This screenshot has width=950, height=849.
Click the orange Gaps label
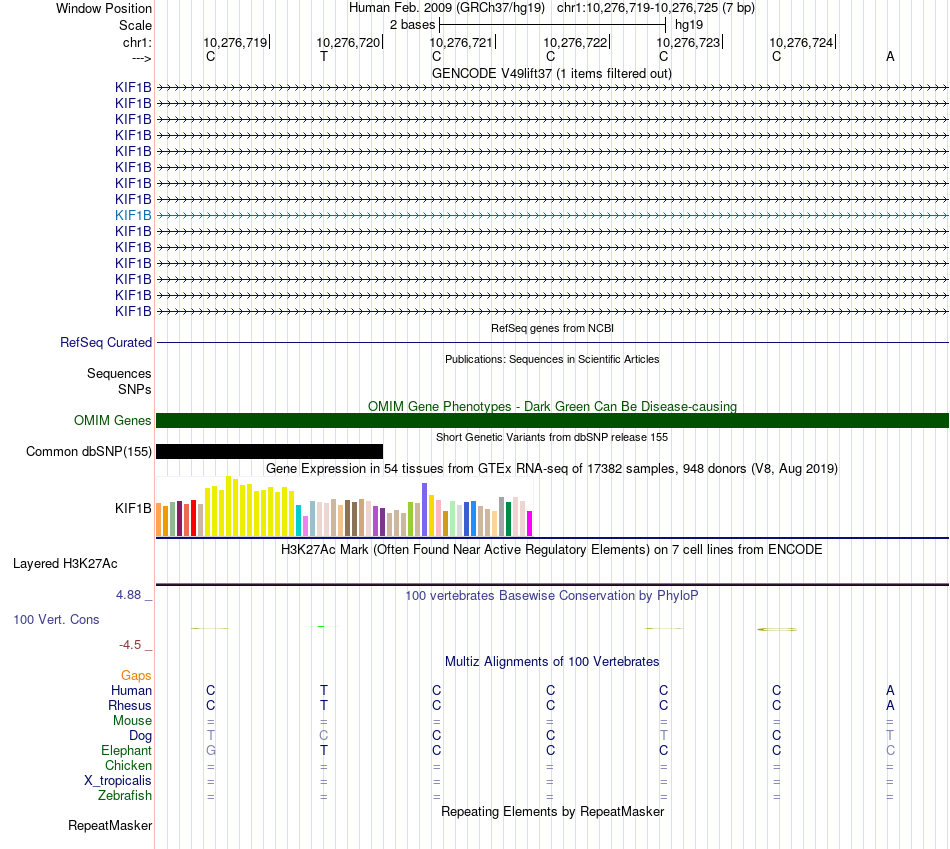click(136, 676)
